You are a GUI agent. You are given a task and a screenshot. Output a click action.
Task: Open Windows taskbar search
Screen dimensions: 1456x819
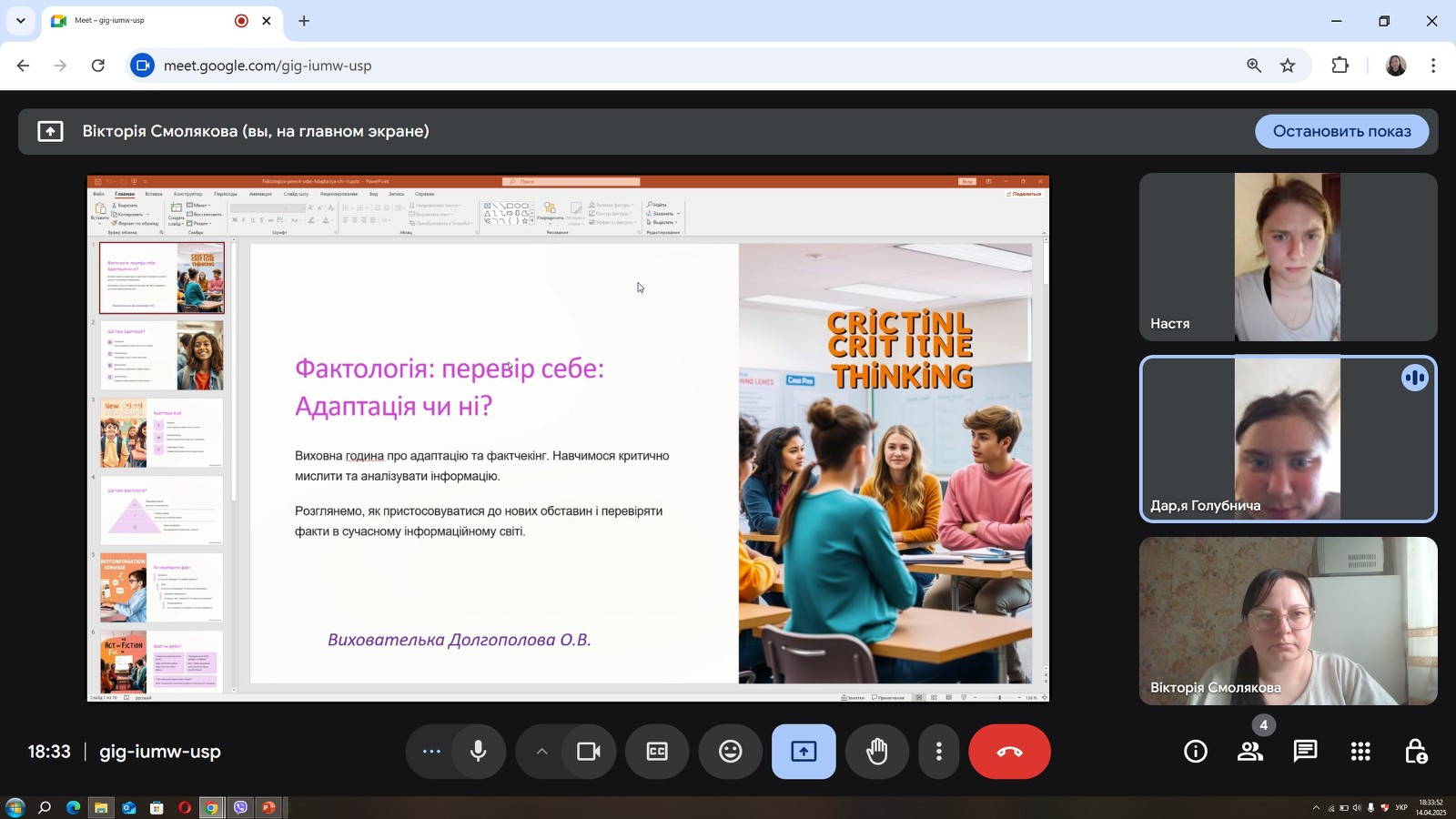[x=44, y=808]
